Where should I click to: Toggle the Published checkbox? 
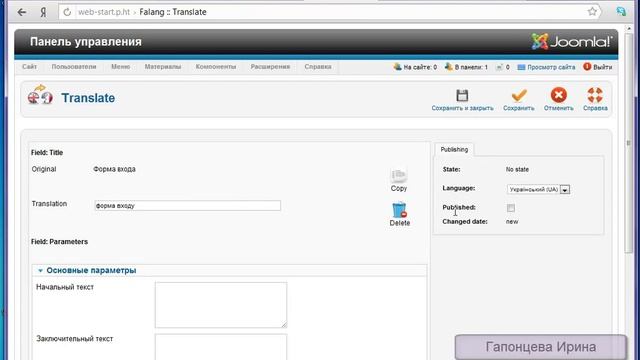point(511,208)
